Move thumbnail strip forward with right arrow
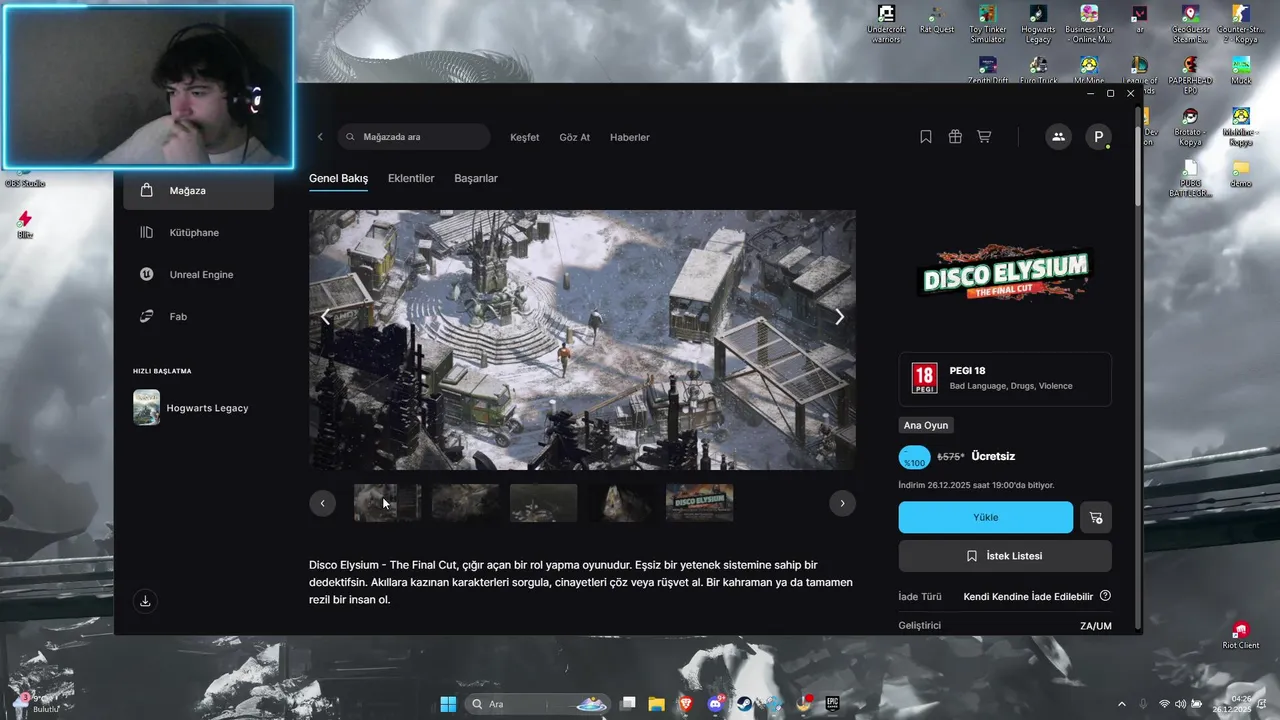The height and width of the screenshot is (720, 1280). tap(842, 503)
